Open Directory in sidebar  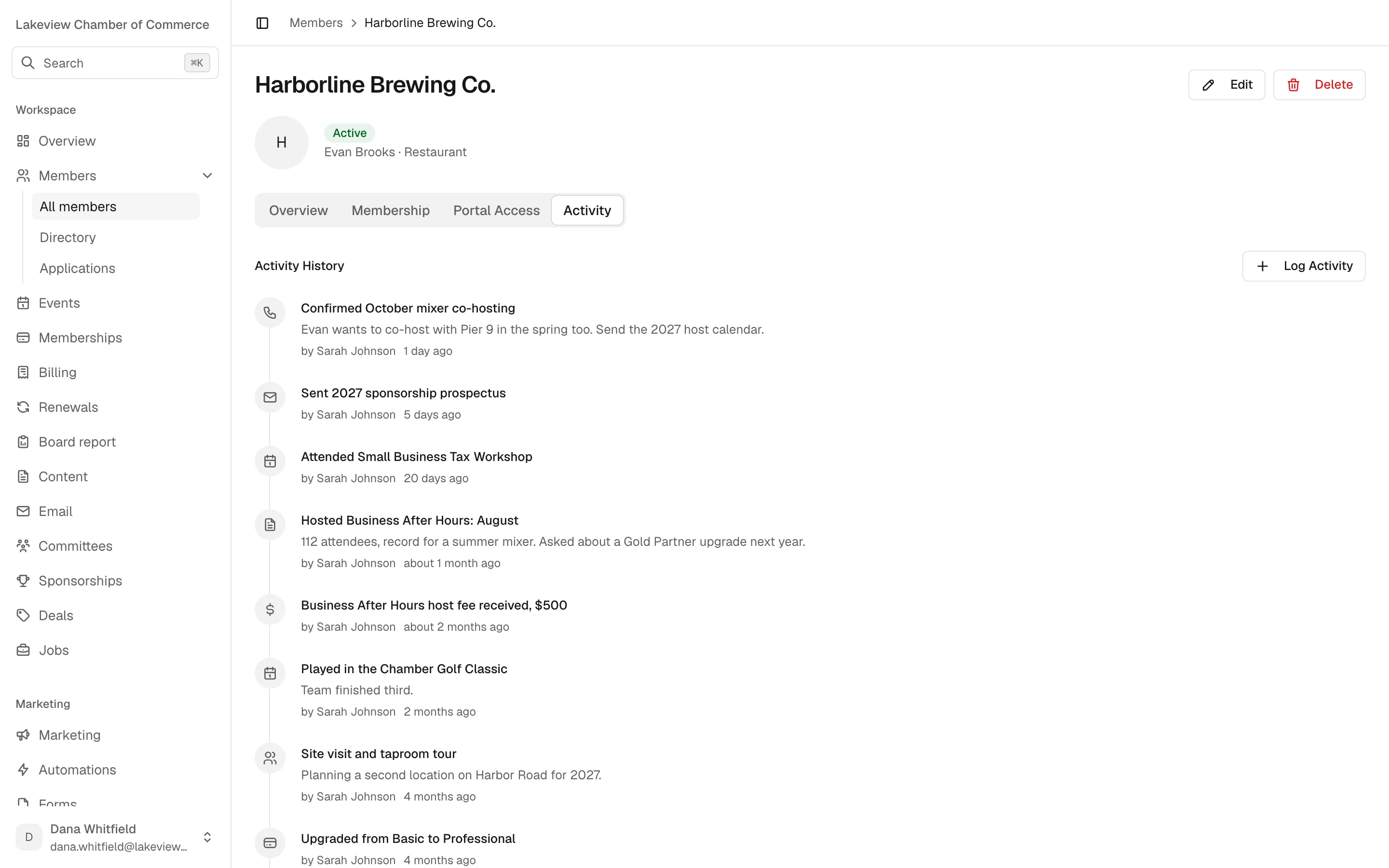click(x=115, y=238)
